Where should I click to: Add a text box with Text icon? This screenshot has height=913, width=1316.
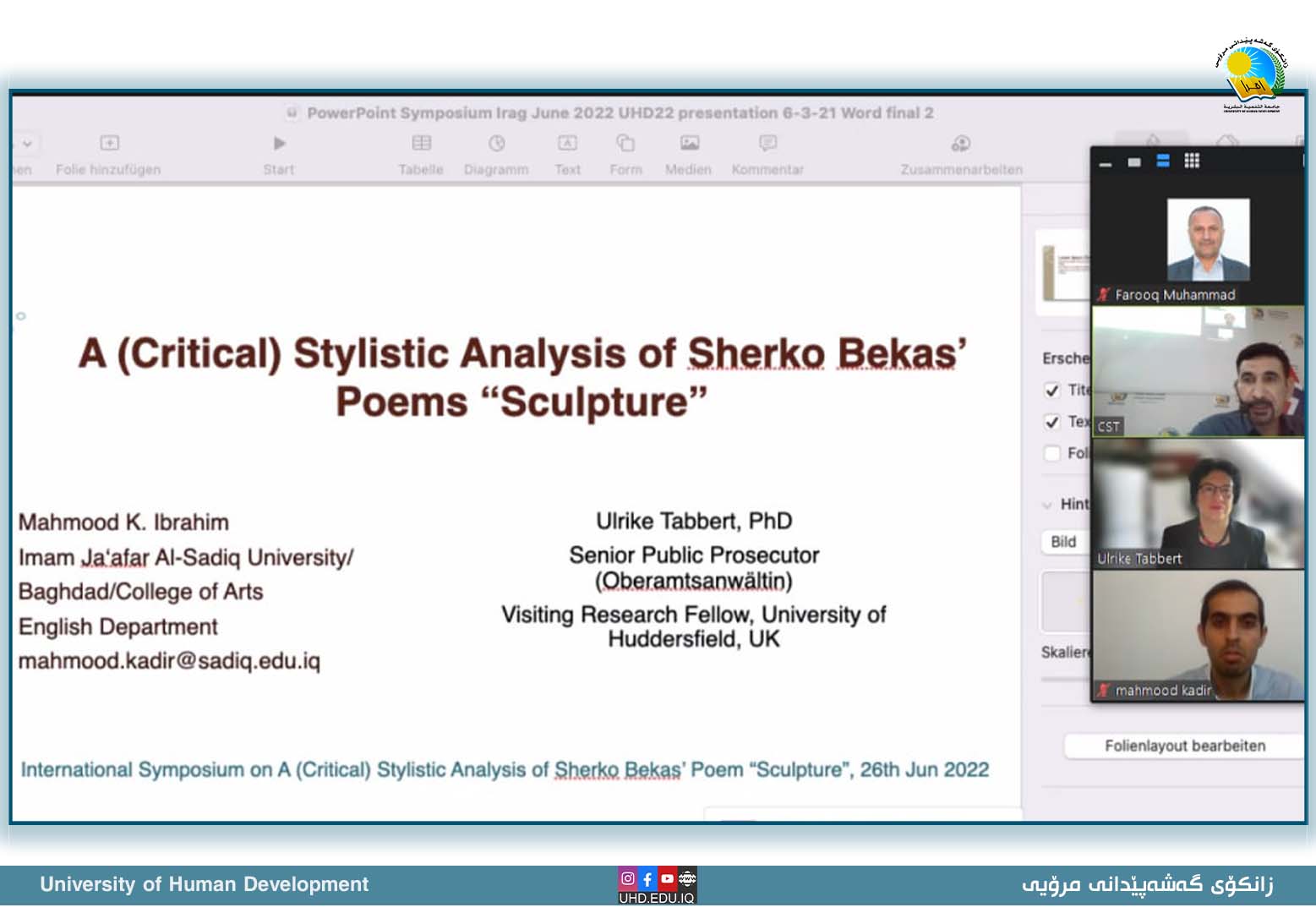click(567, 143)
